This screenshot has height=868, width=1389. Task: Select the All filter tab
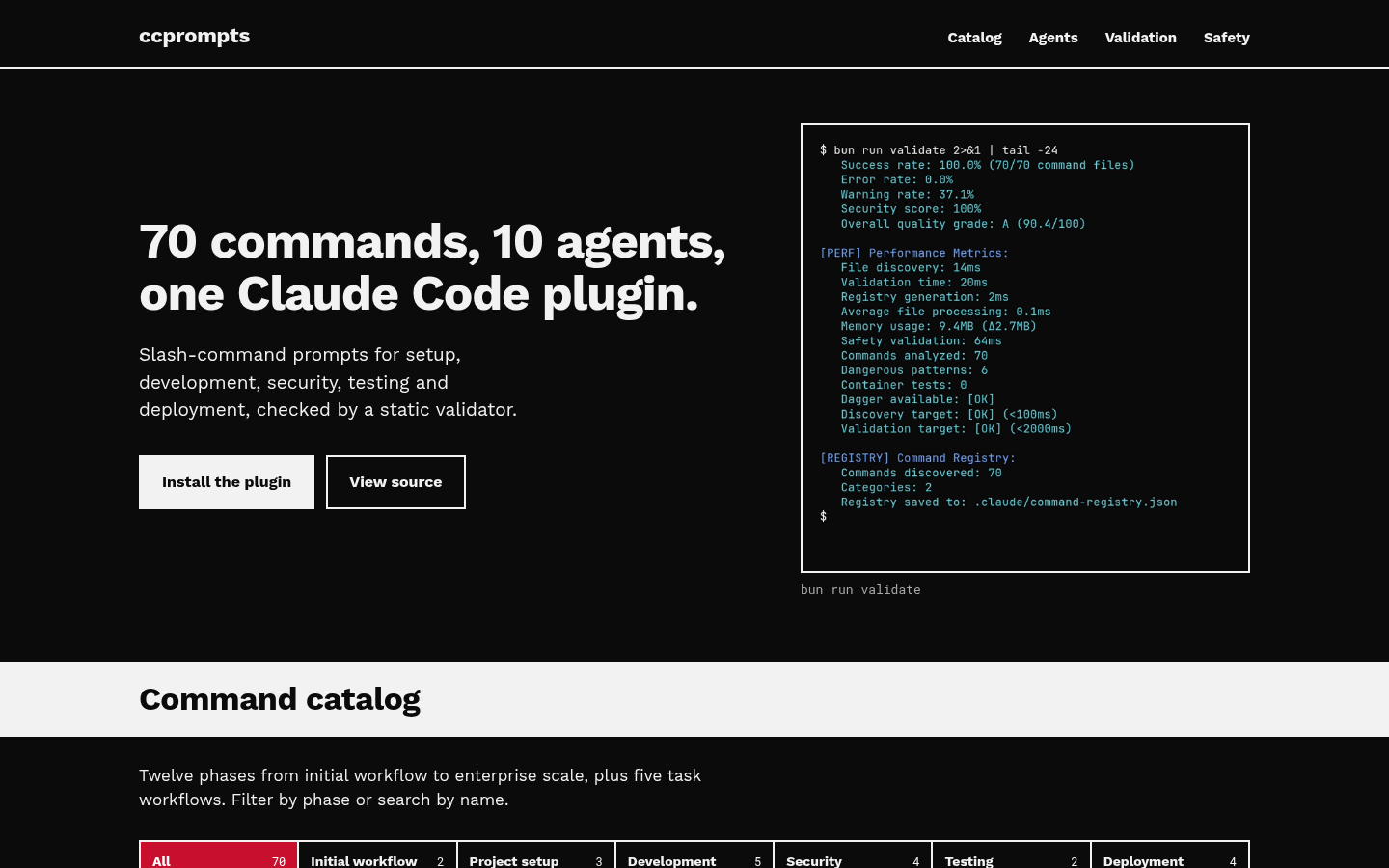point(219,855)
